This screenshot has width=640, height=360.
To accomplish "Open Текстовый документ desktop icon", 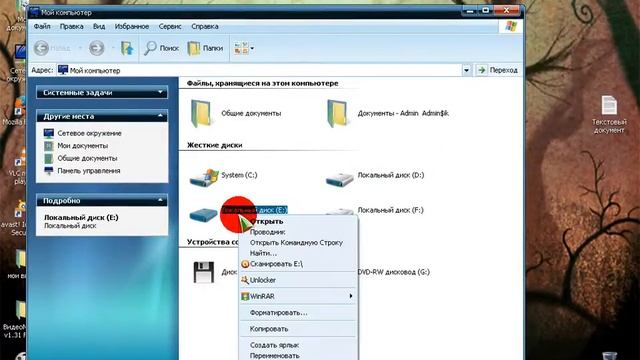I will pyautogui.click(x=609, y=114).
